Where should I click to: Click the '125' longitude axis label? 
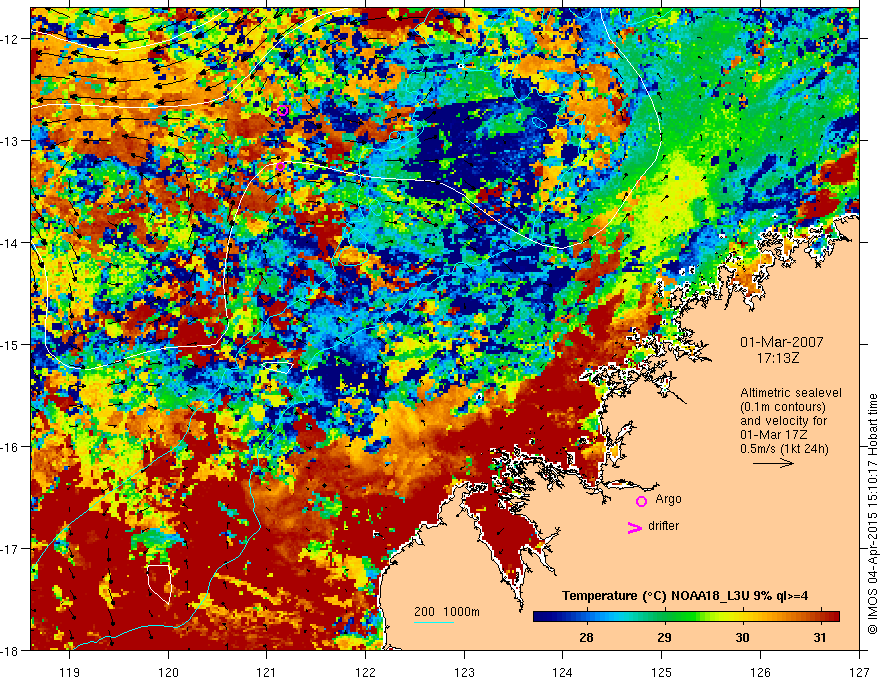[x=662, y=672]
